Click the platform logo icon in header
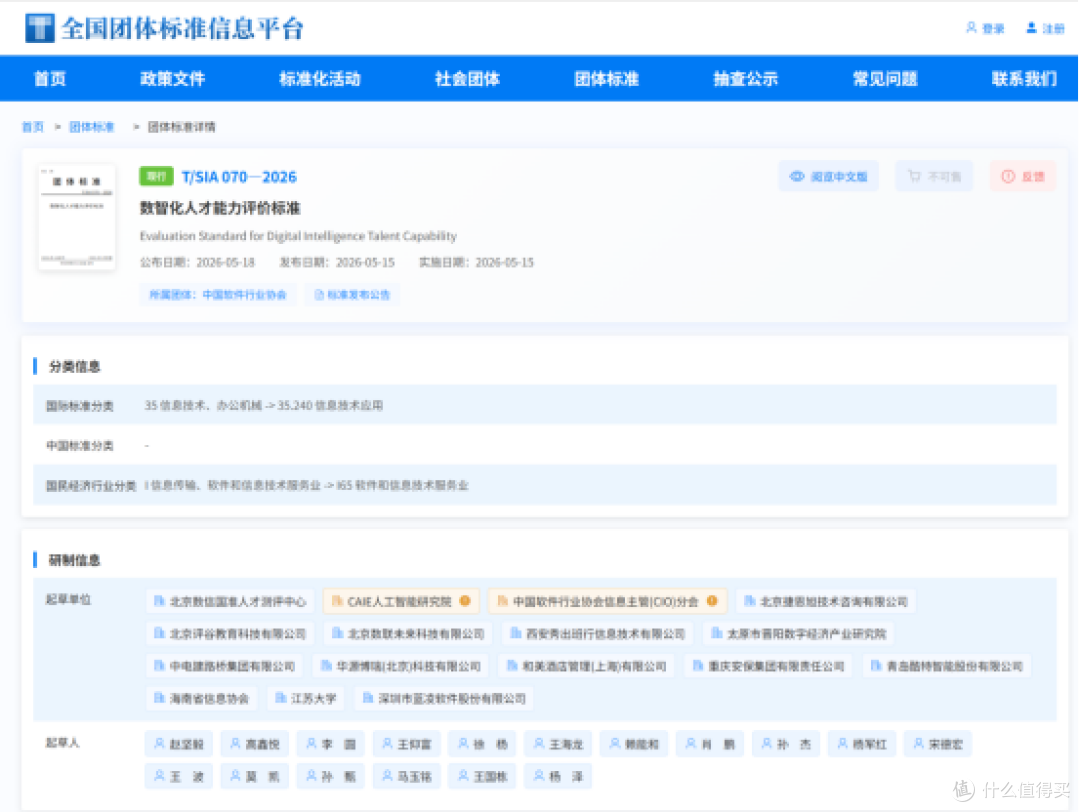 pos(39,28)
